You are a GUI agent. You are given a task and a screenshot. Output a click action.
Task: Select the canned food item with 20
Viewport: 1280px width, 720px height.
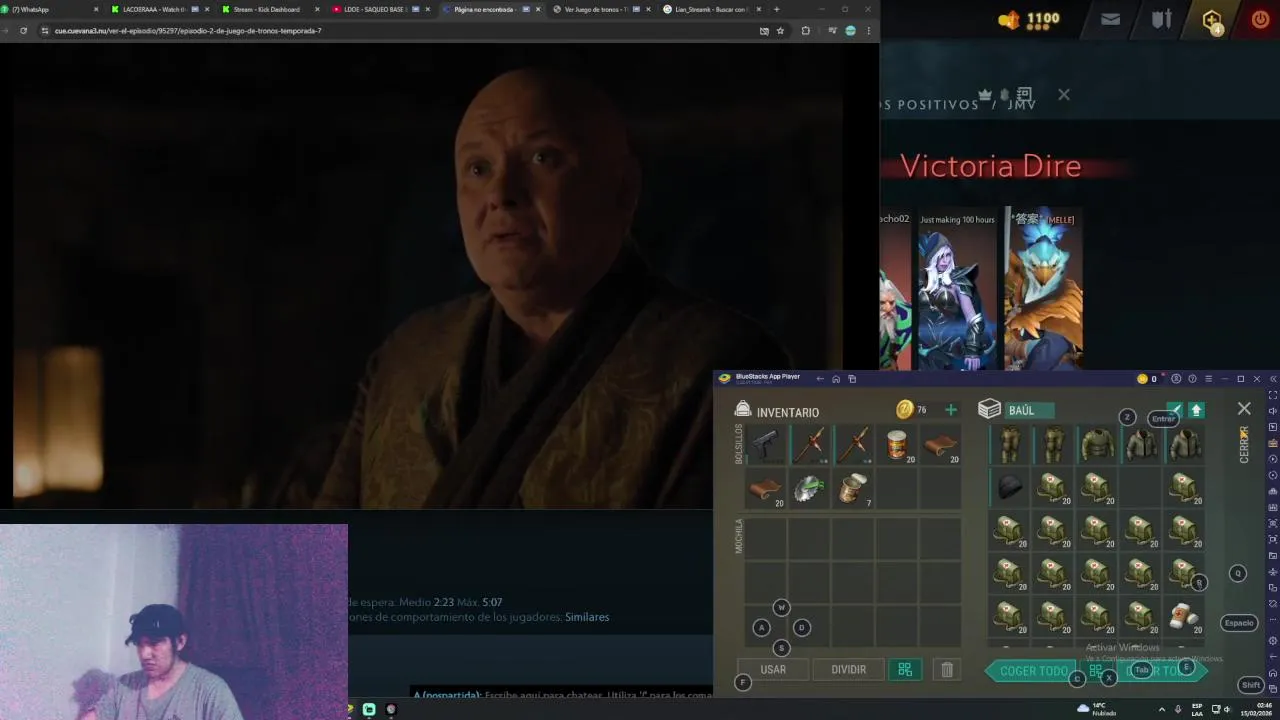(897, 445)
